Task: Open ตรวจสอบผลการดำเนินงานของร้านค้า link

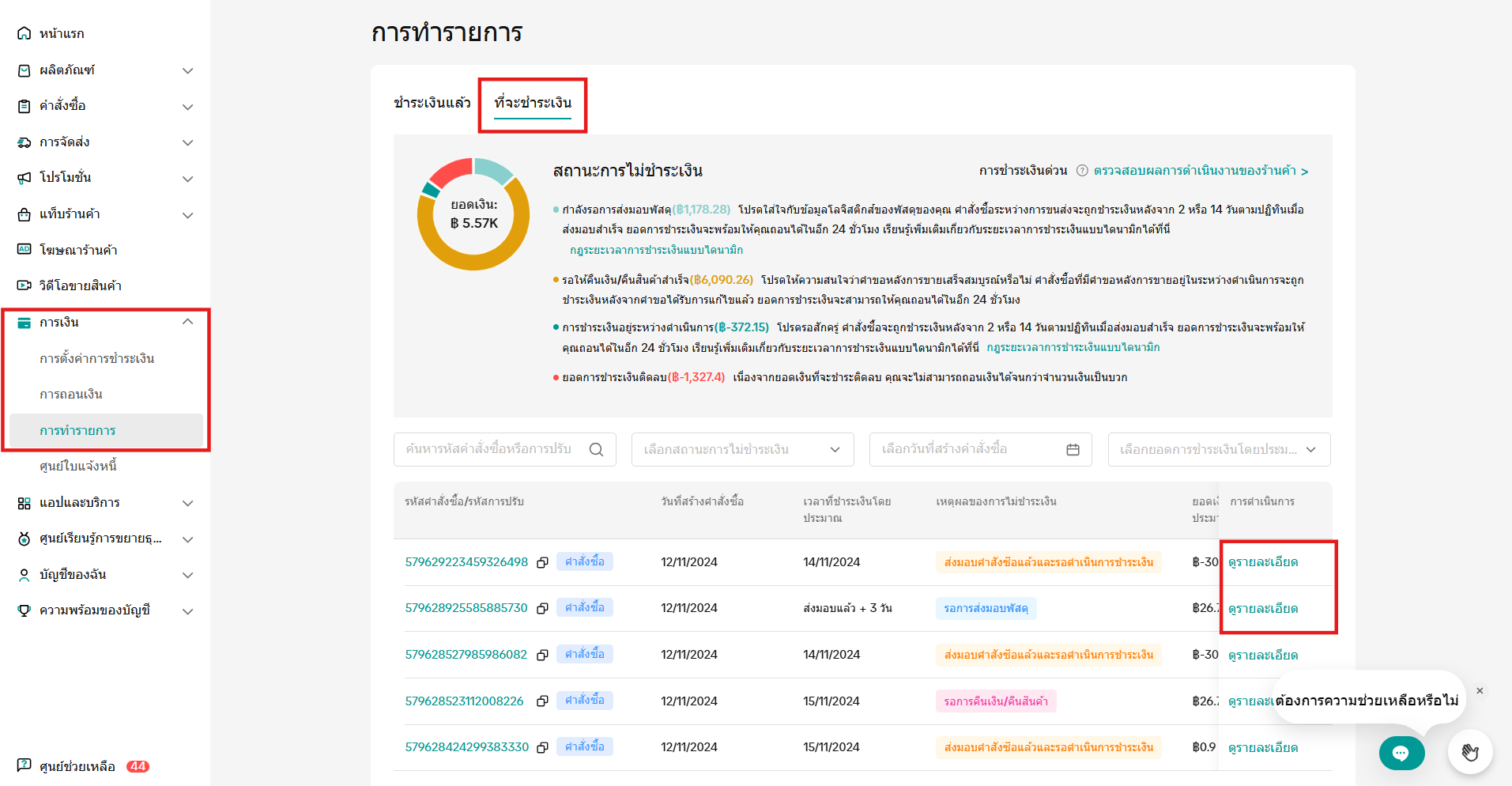Action: 1200,171
